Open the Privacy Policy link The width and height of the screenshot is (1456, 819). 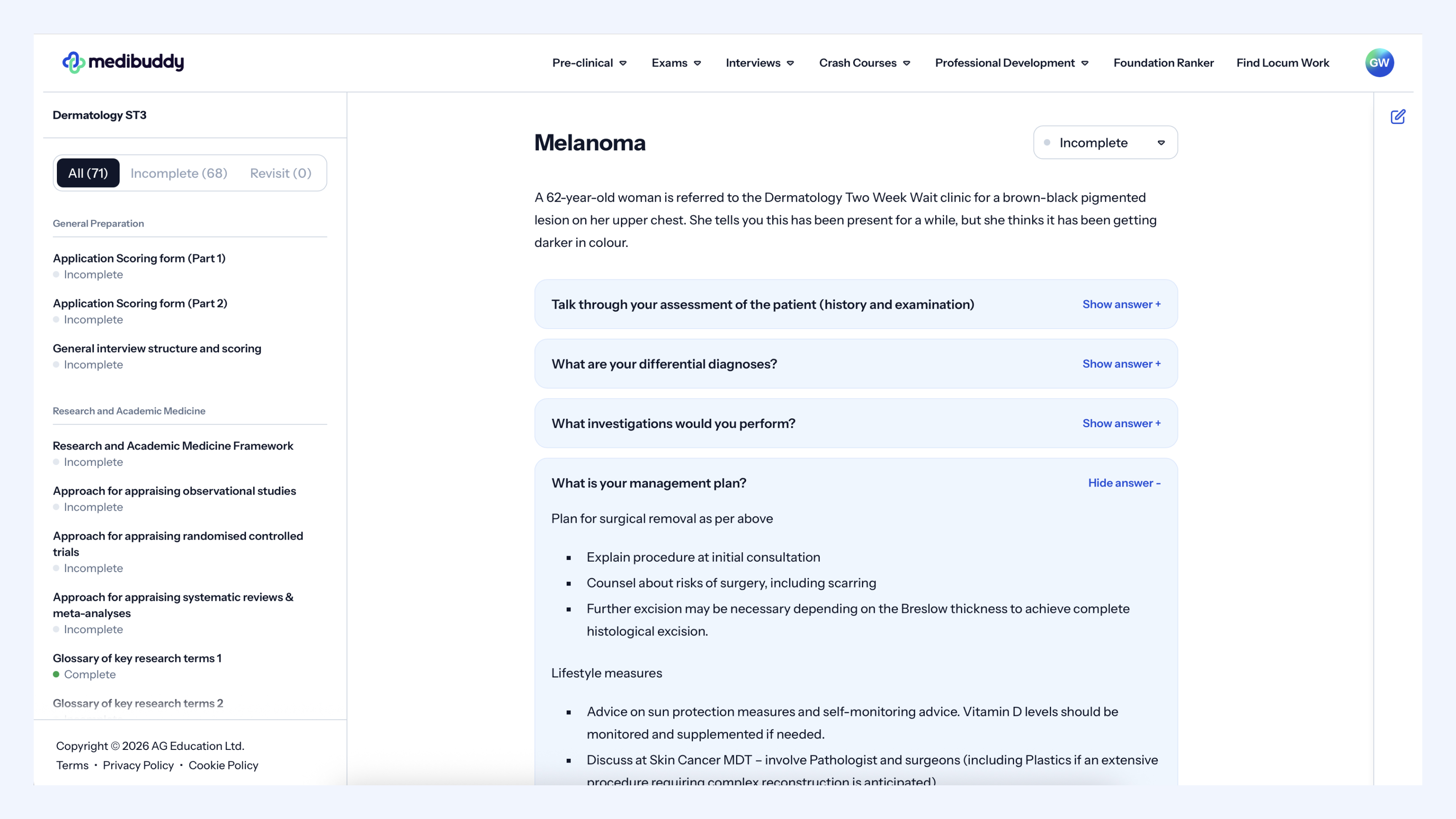(138, 765)
